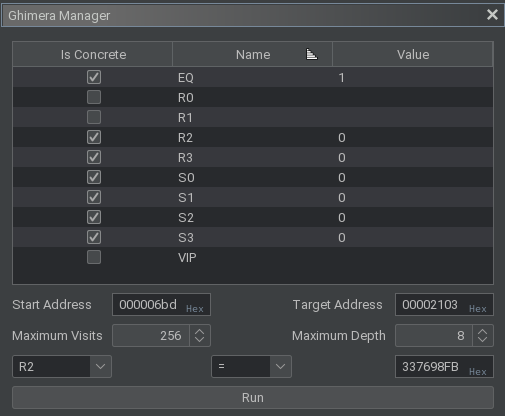Click the R2 name cell in table

pyautogui.click(x=252, y=137)
